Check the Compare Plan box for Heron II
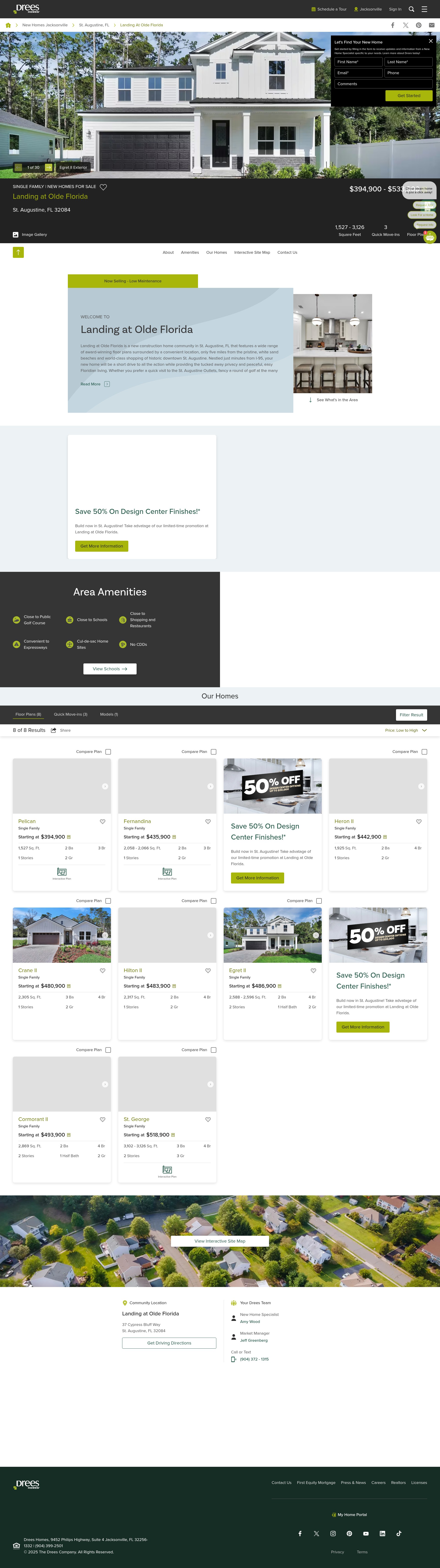Viewport: 440px width, 1568px height. coord(424,752)
